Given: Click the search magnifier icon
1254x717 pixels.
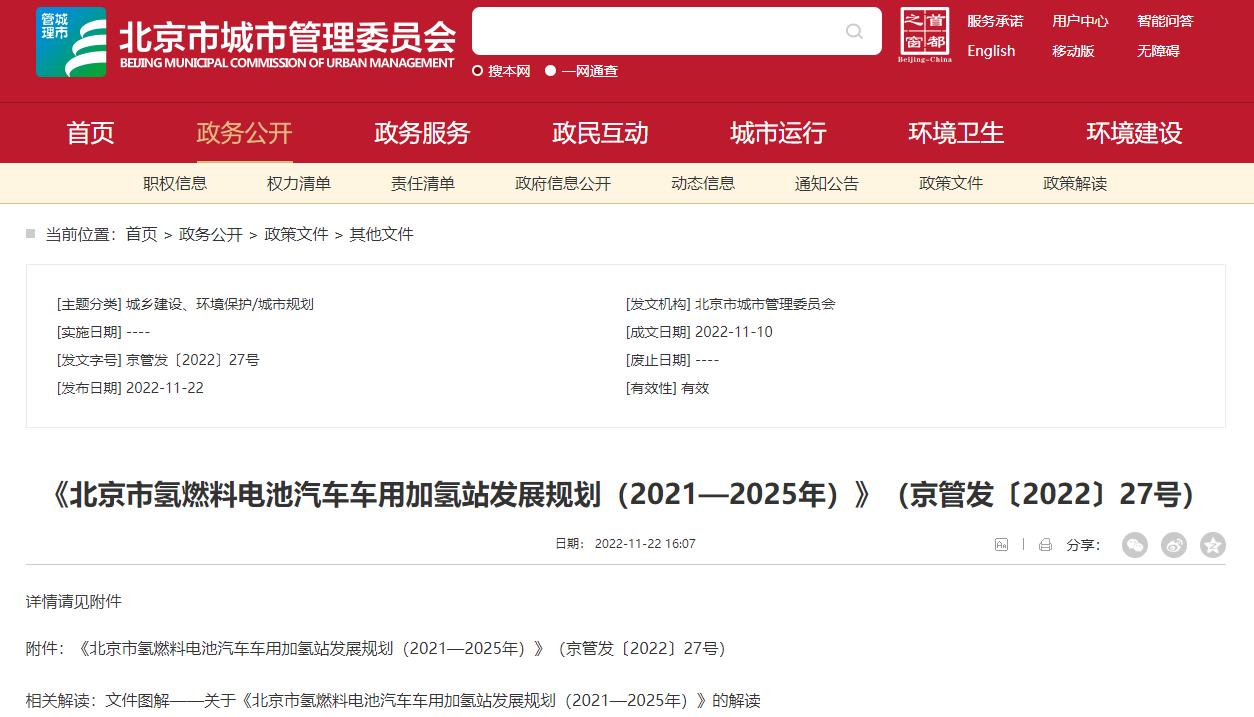Looking at the screenshot, I should tap(854, 31).
